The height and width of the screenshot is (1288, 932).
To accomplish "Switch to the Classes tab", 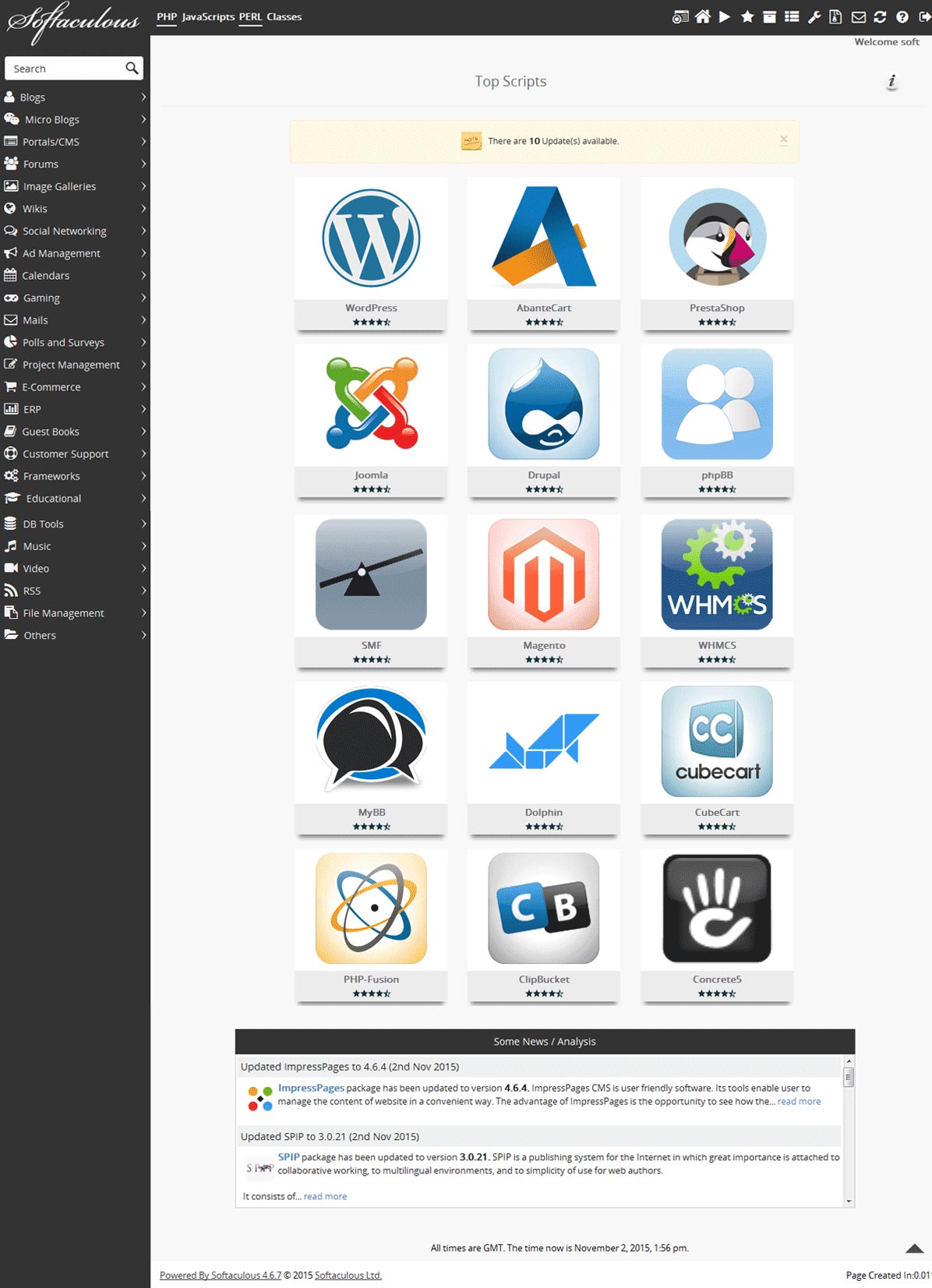I will [284, 17].
